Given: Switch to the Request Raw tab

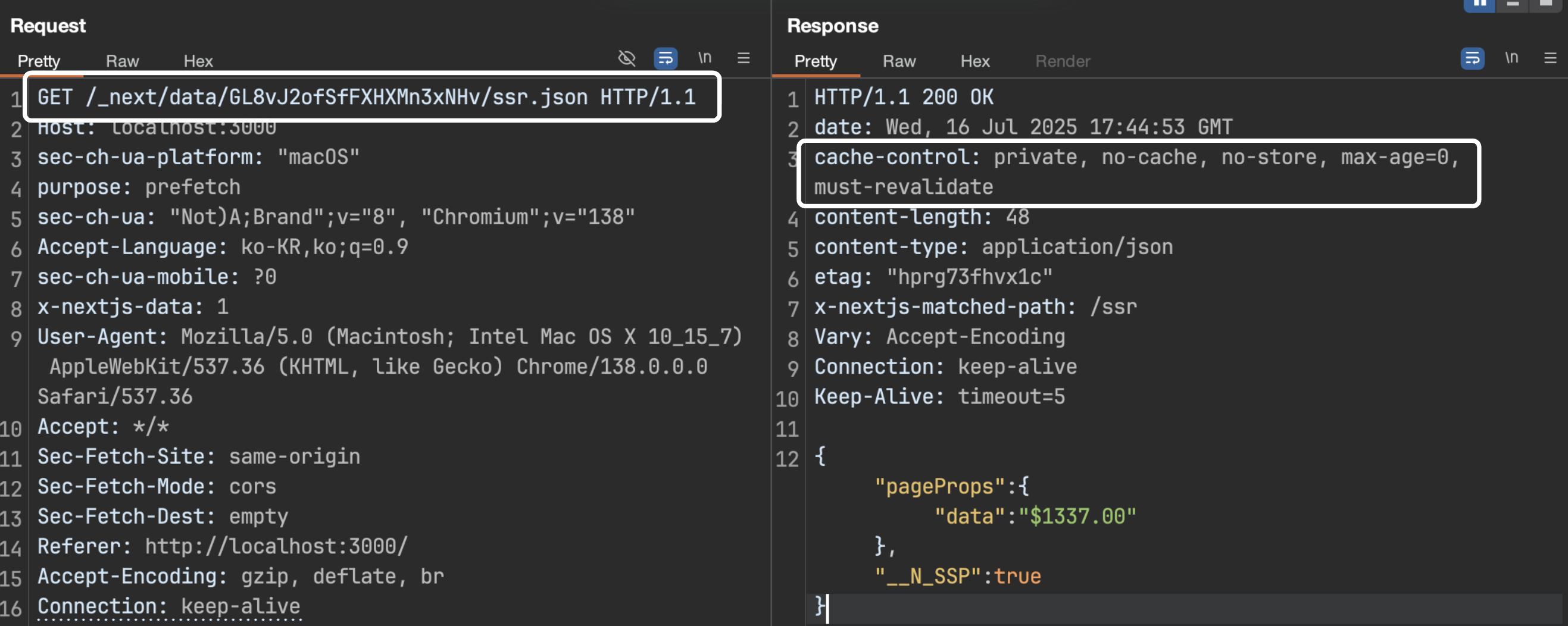Looking at the screenshot, I should click(x=123, y=61).
